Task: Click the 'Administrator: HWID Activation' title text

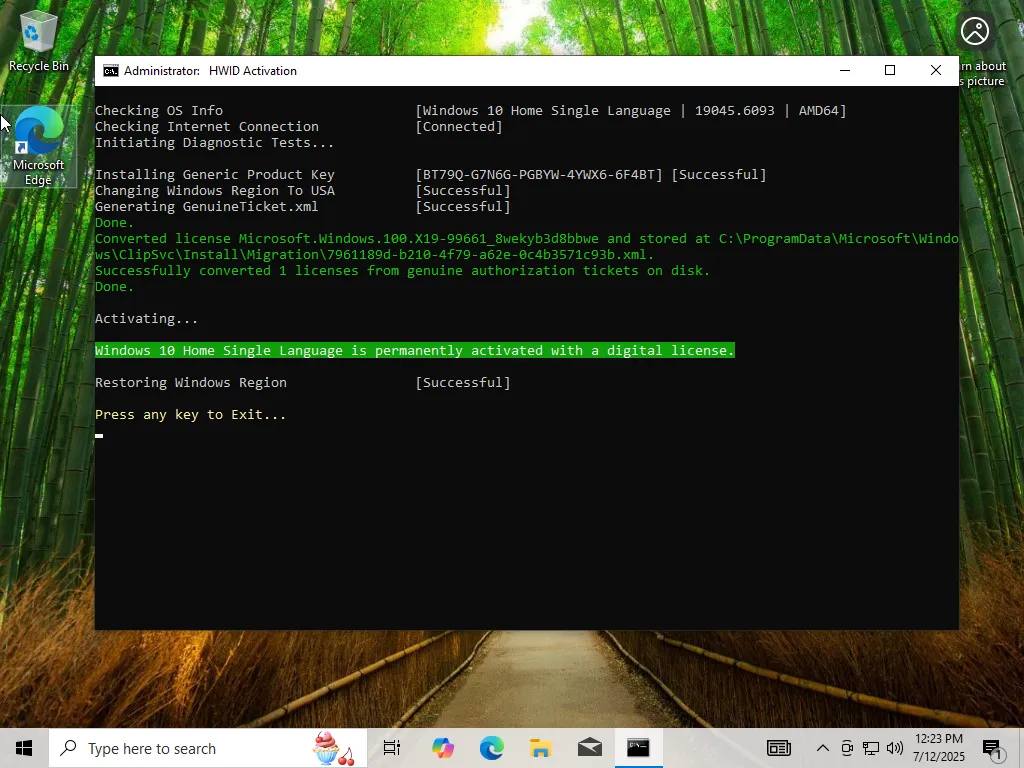Action: (x=210, y=71)
